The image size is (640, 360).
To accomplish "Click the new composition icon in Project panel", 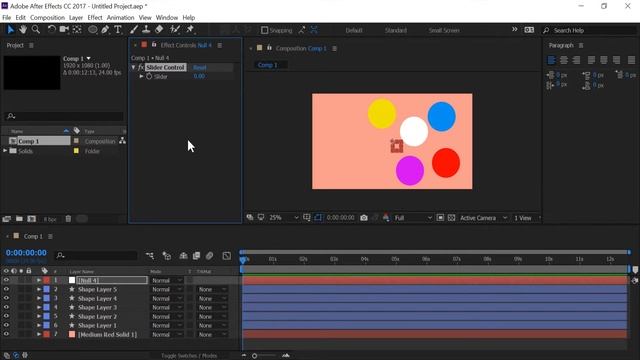I will [31, 219].
